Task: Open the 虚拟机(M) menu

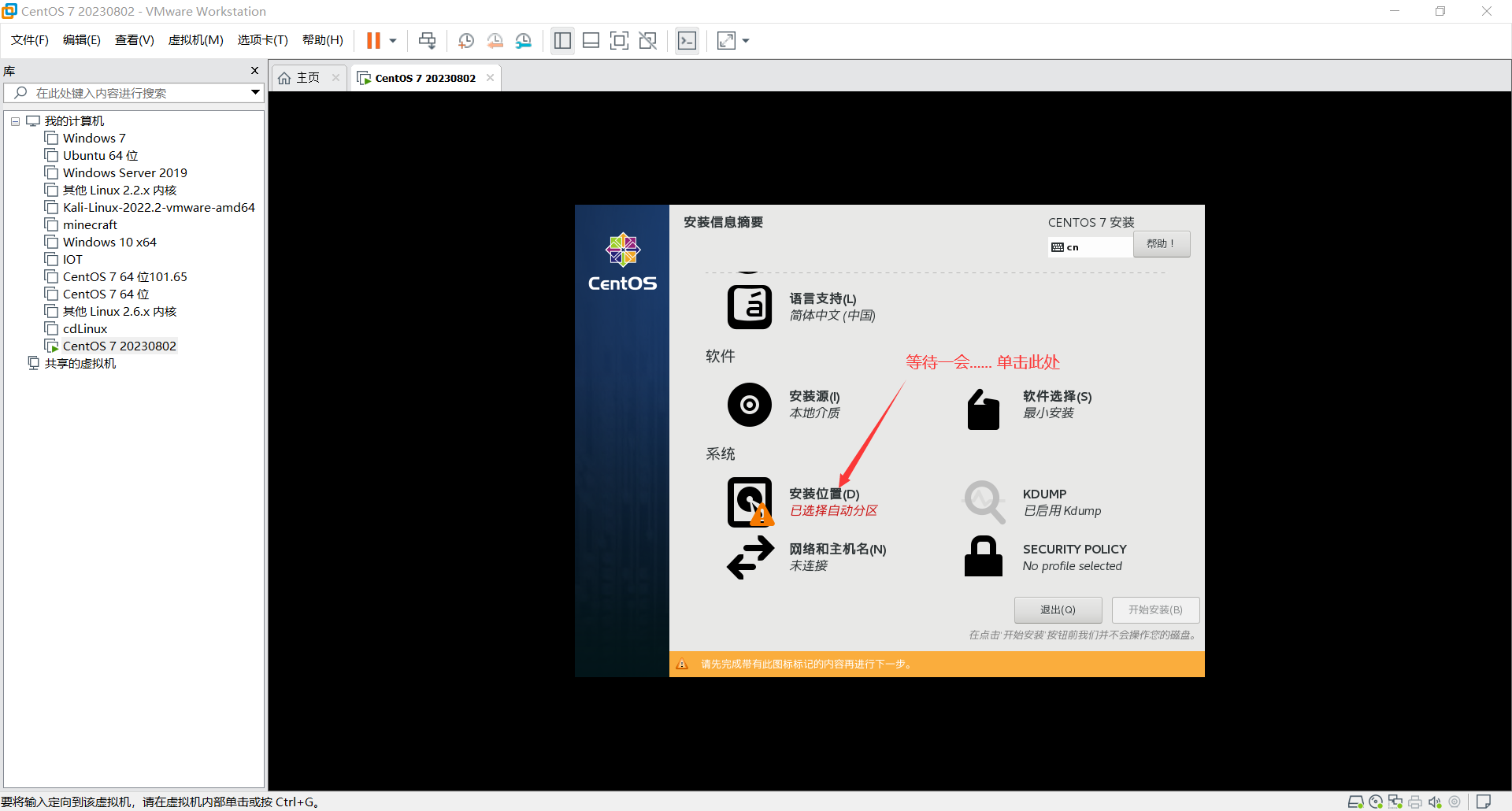Action: coord(195,40)
